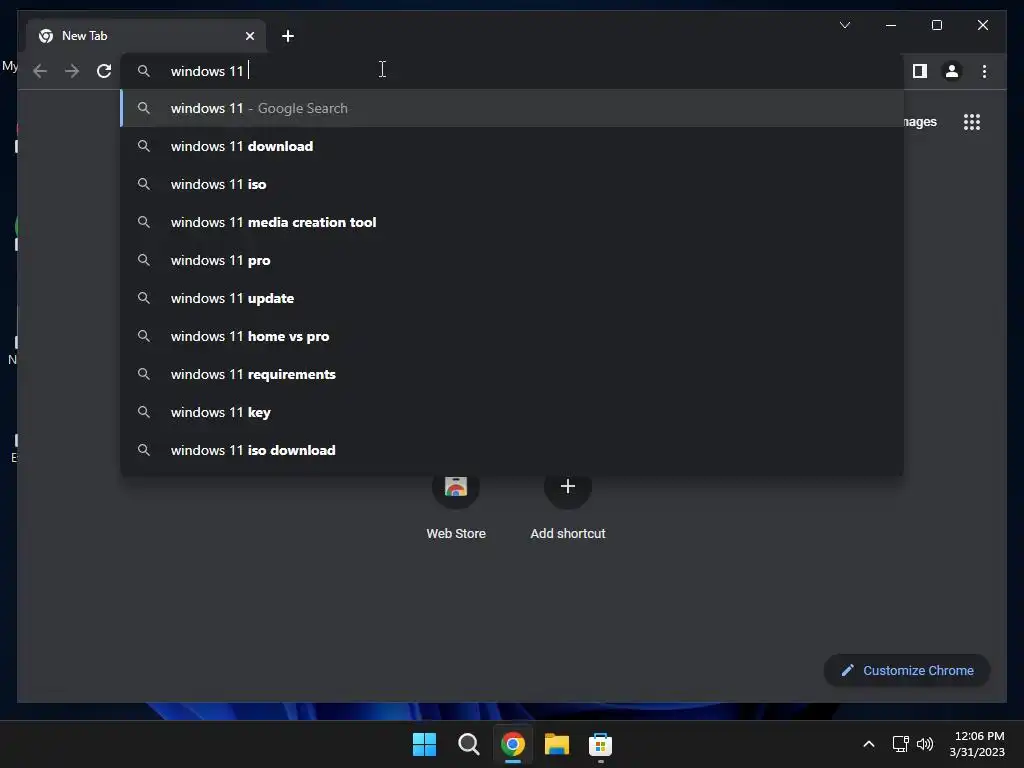Go forward using the forward arrow
This screenshot has height=768, width=1024.
72,71
